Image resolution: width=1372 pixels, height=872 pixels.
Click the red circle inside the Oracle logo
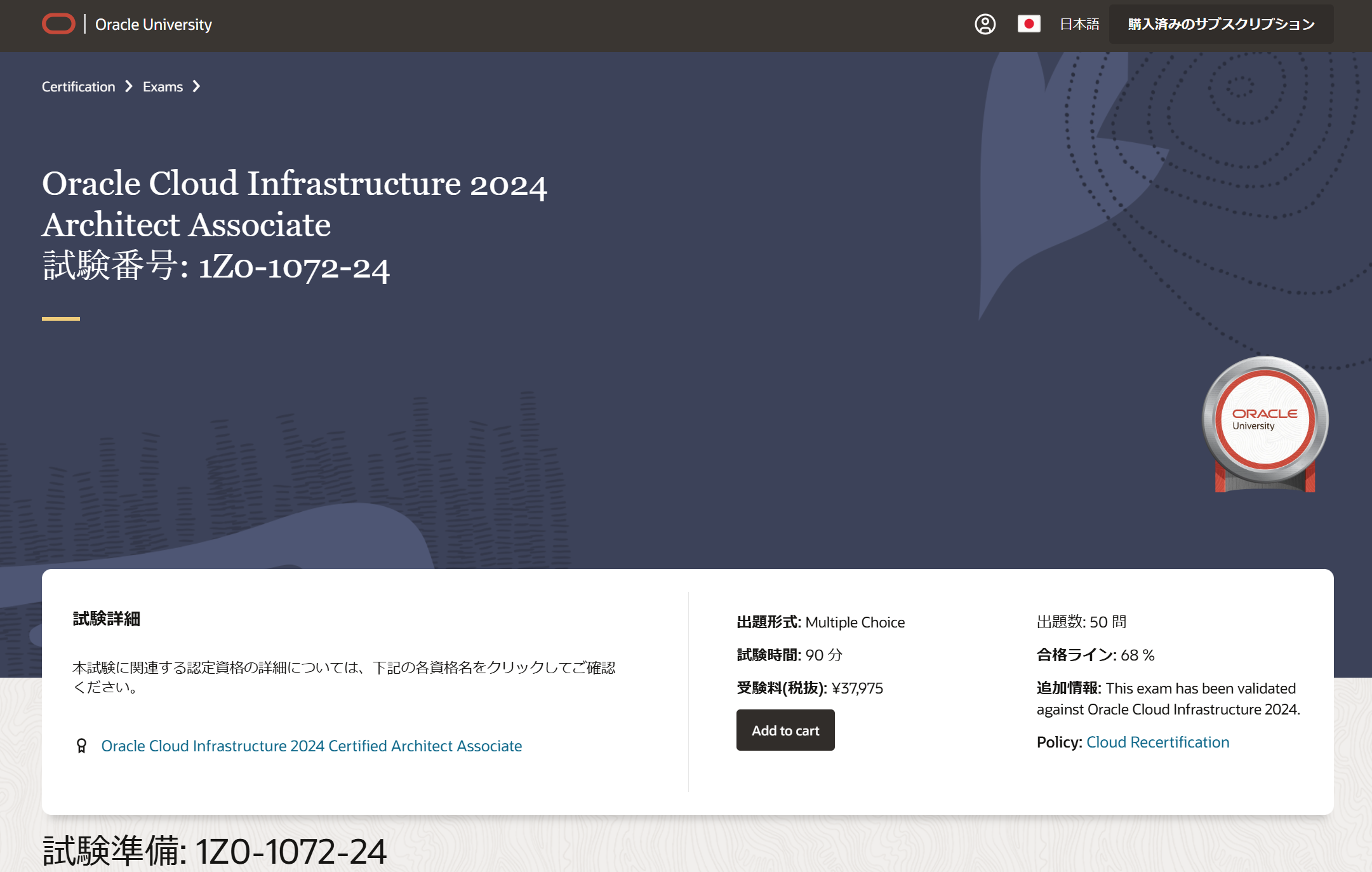58,23
